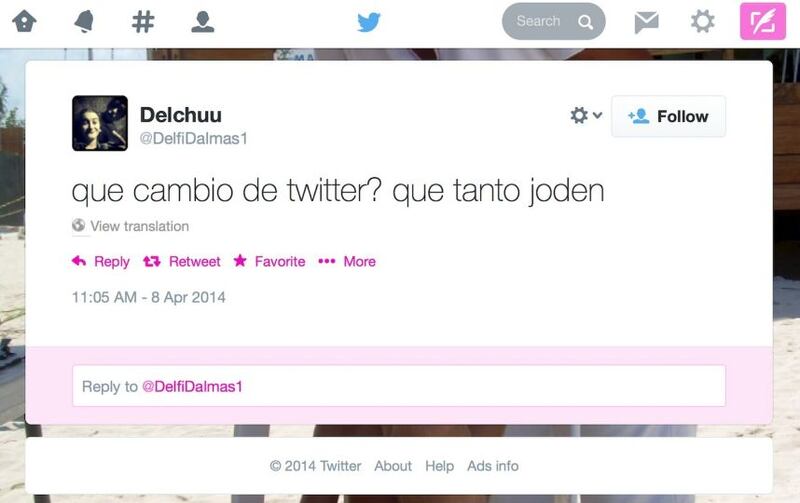Open the Discover hashtag icon
The height and width of the screenshot is (503, 800).
(x=143, y=21)
